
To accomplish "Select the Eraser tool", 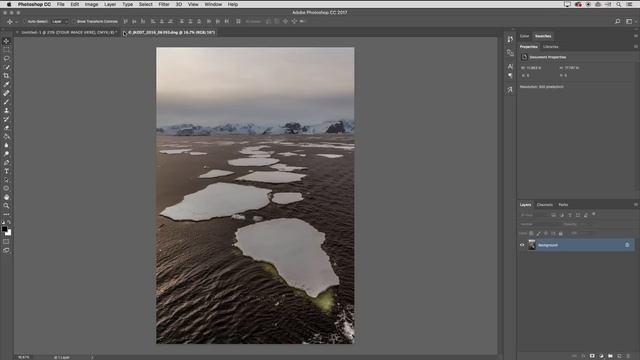I will point(6,128).
